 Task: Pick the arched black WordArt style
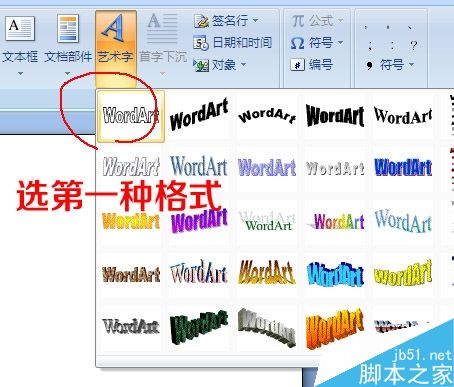267,116
